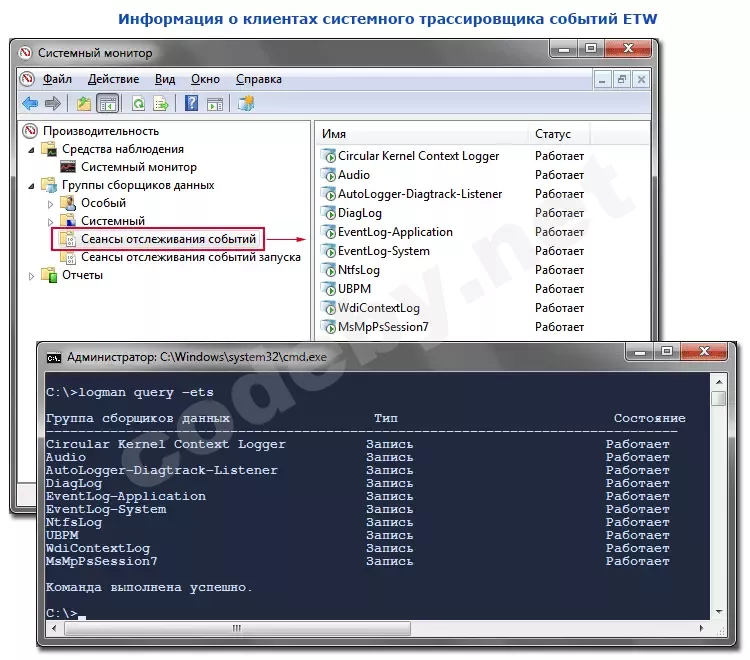Click the Системный монитор title bar icon

pyautogui.click(x=25, y=53)
